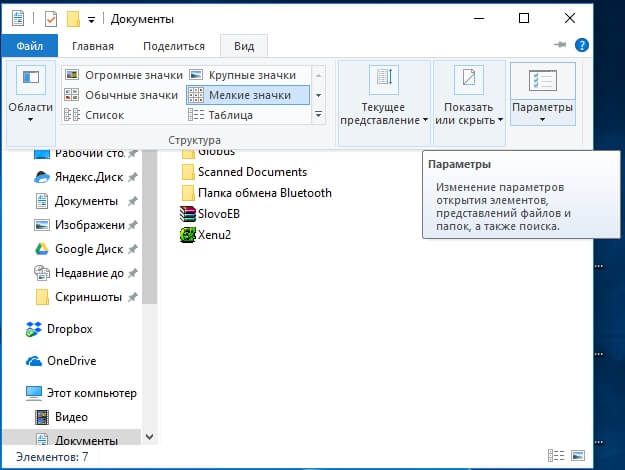Viewport: 625px width, 470px height.
Task: Click the Видео filmstrip icon
Action: [x=42, y=417]
